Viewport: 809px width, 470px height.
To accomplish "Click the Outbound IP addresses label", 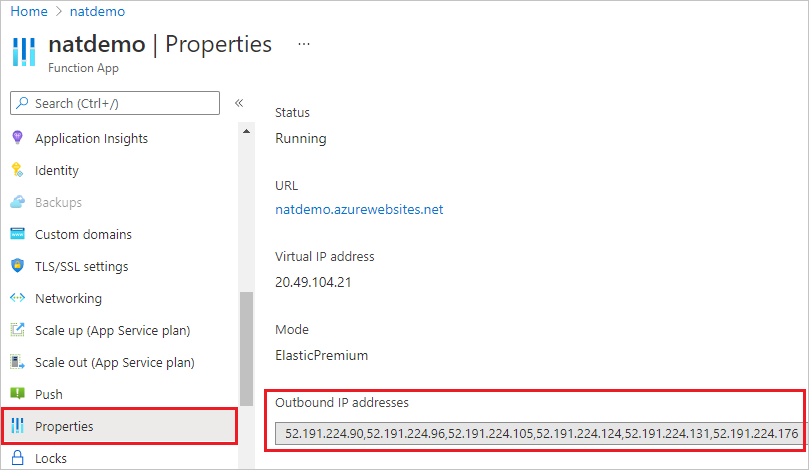I will [342, 402].
